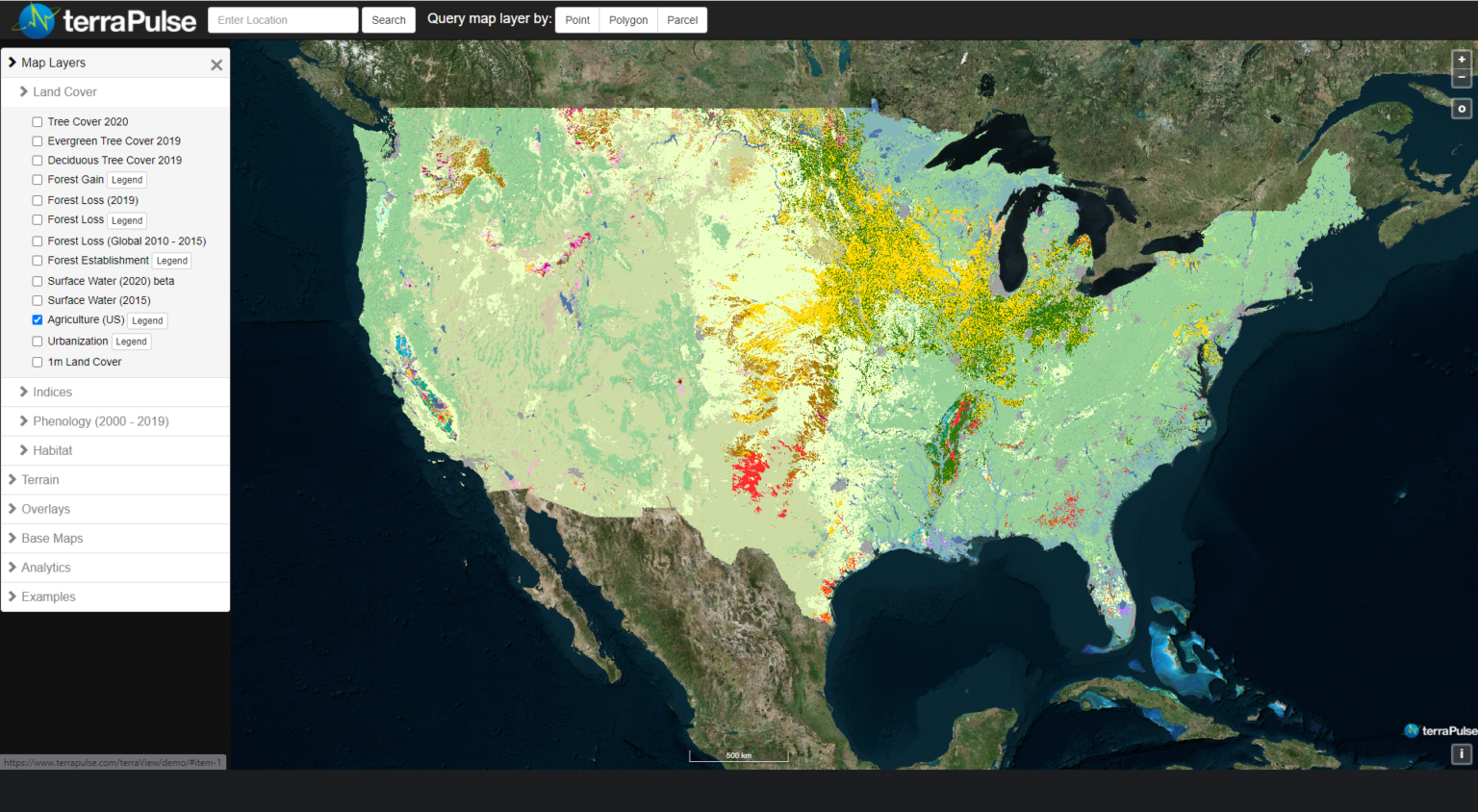This screenshot has height=812, width=1478.
Task: Open the Terrain layer group
Action: [x=40, y=480]
